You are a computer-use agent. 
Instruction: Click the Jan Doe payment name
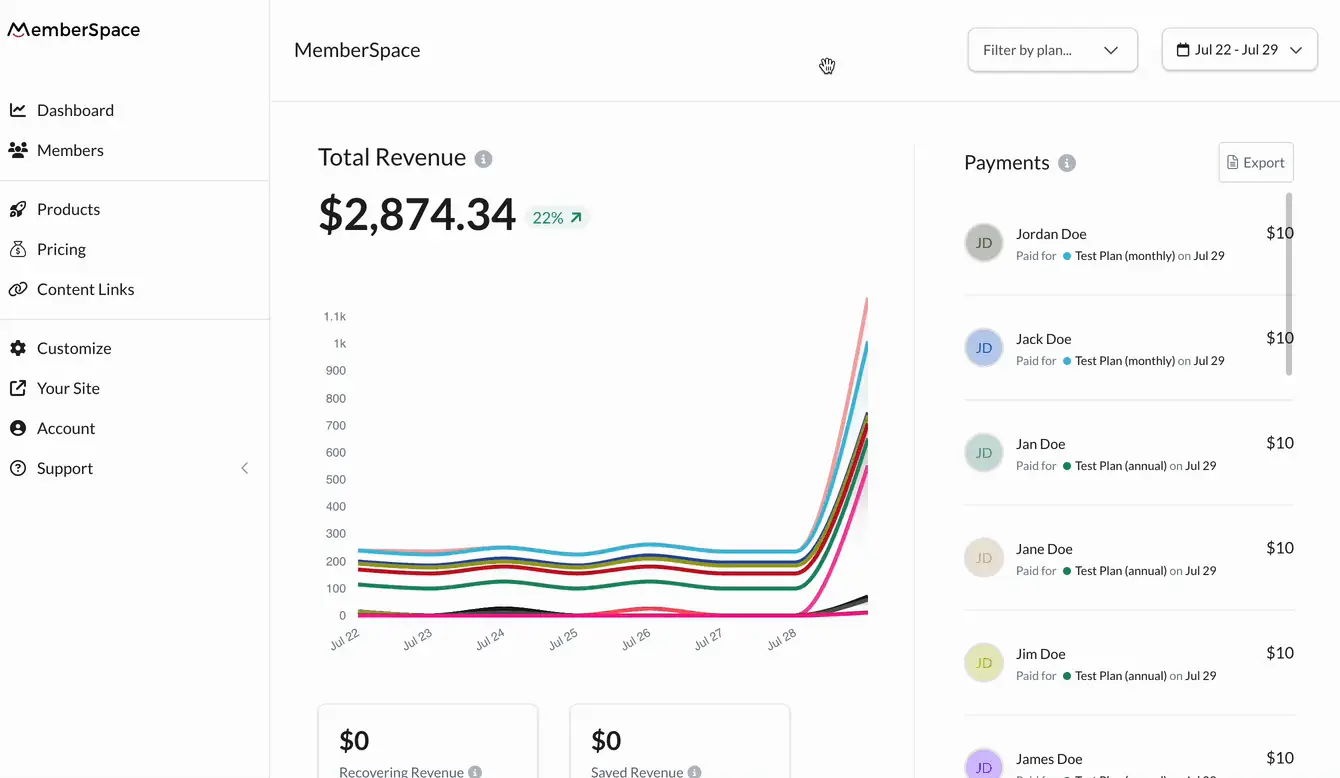pos(1040,444)
